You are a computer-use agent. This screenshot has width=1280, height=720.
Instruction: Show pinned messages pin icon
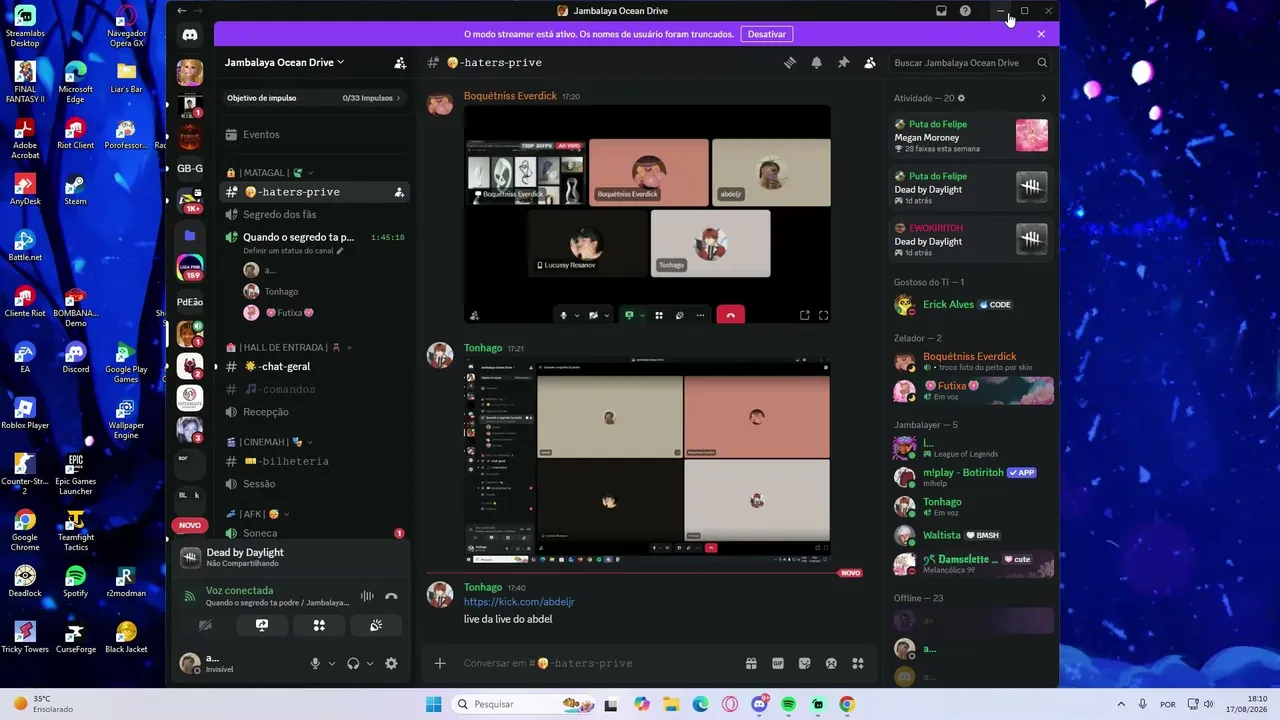click(843, 62)
